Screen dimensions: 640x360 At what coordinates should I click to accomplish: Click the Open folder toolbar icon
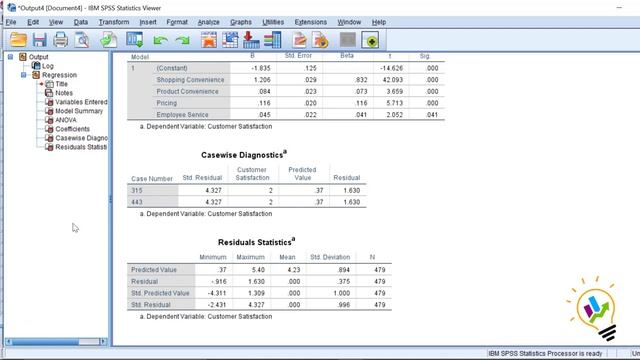pos(18,40)
